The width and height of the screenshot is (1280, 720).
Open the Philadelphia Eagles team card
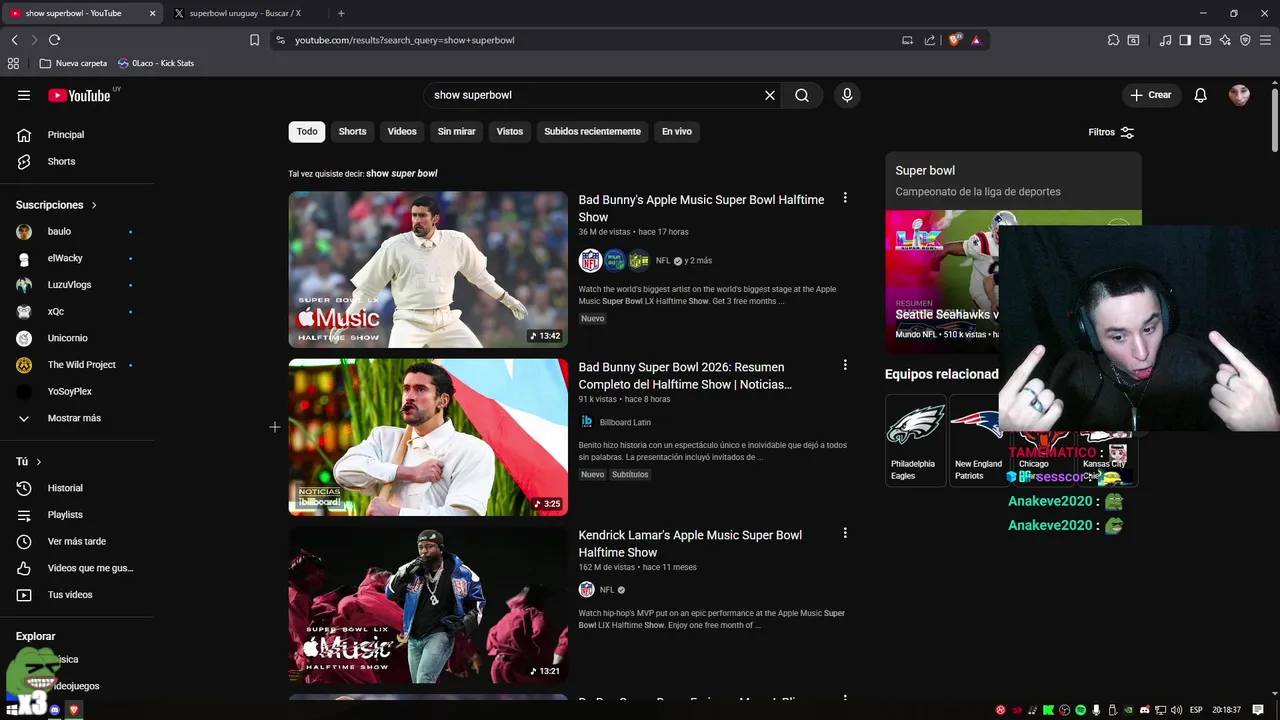915,440
